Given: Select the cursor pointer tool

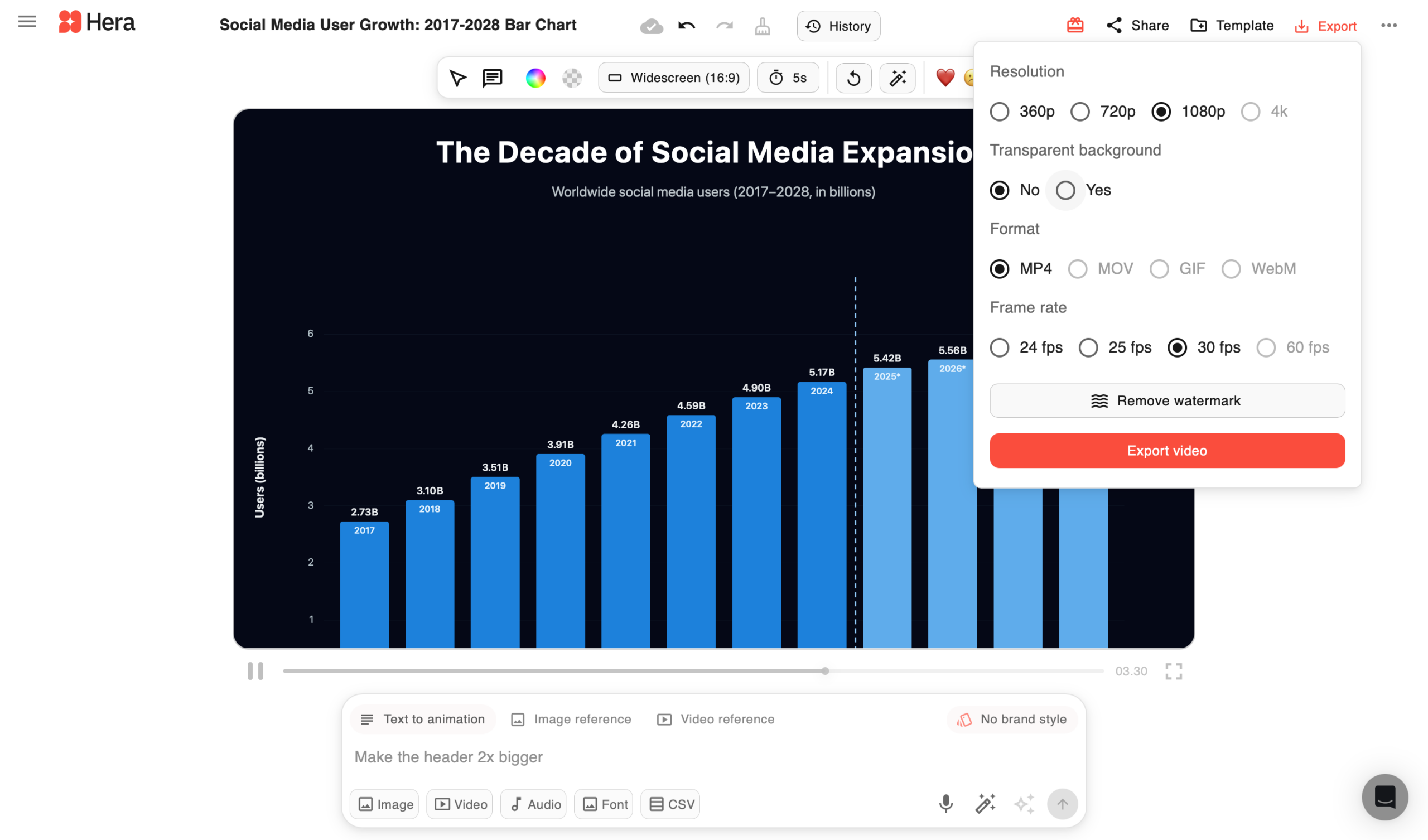Looking at the screenshot, I should click(457, 78).
